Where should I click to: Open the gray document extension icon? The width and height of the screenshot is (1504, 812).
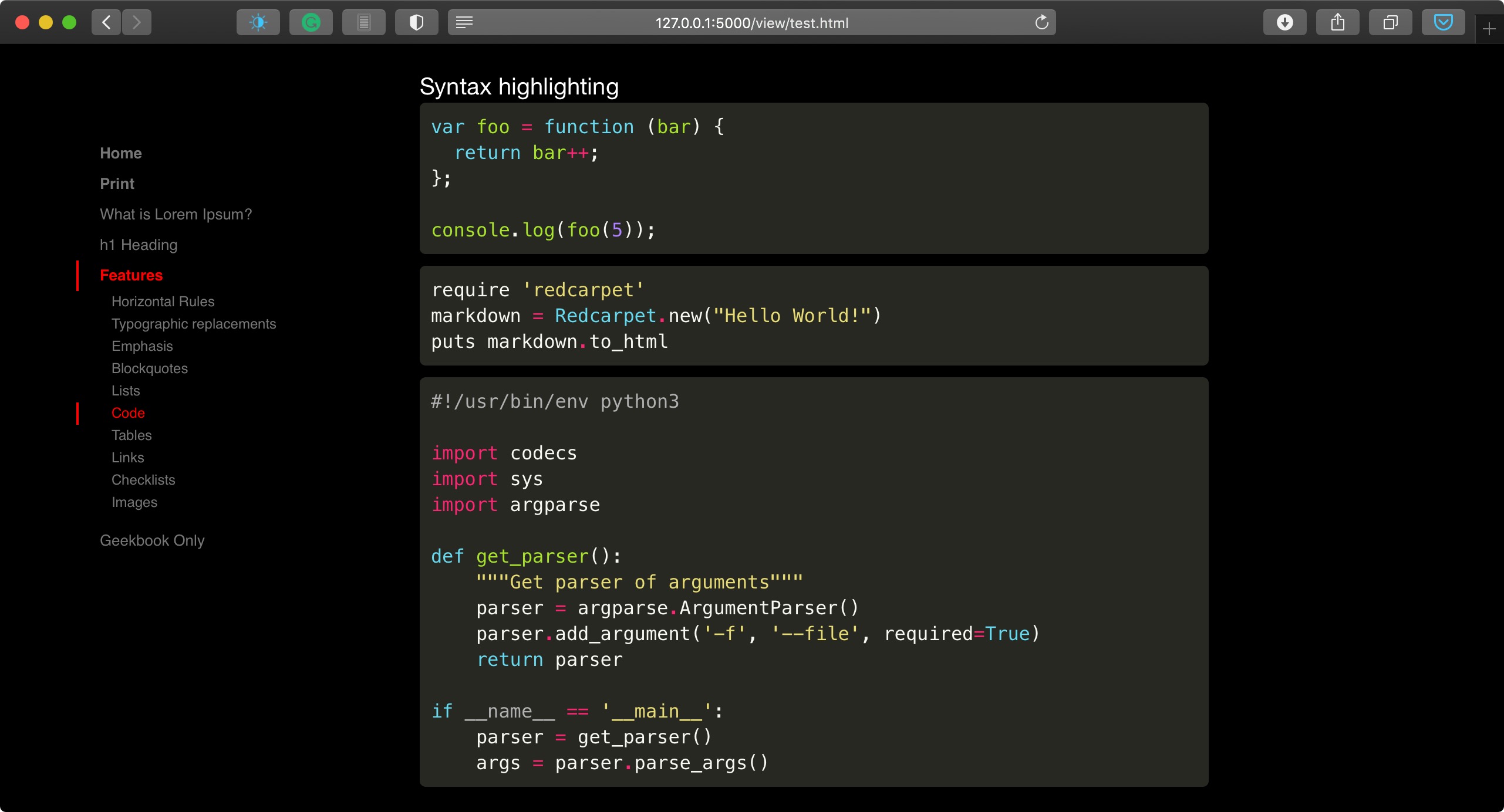[x=364, y=22]
